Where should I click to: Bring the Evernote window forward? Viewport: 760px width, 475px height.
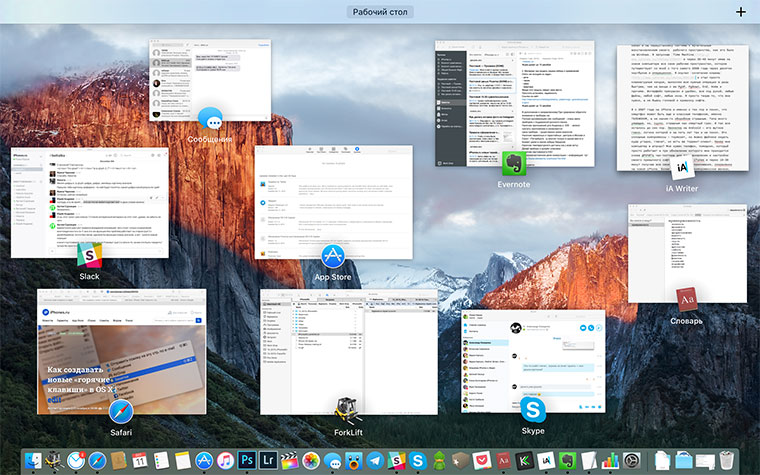click(514, 104)
